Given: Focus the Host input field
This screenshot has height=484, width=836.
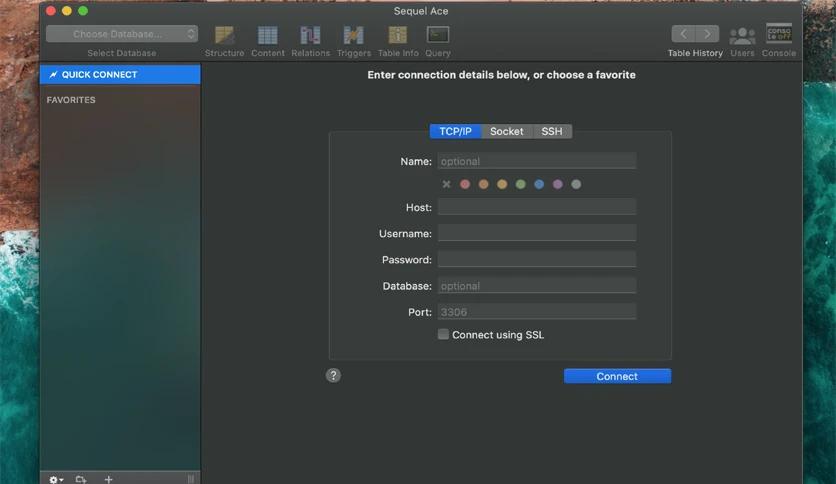Looking at the screenshot, I should coord(537,207).
